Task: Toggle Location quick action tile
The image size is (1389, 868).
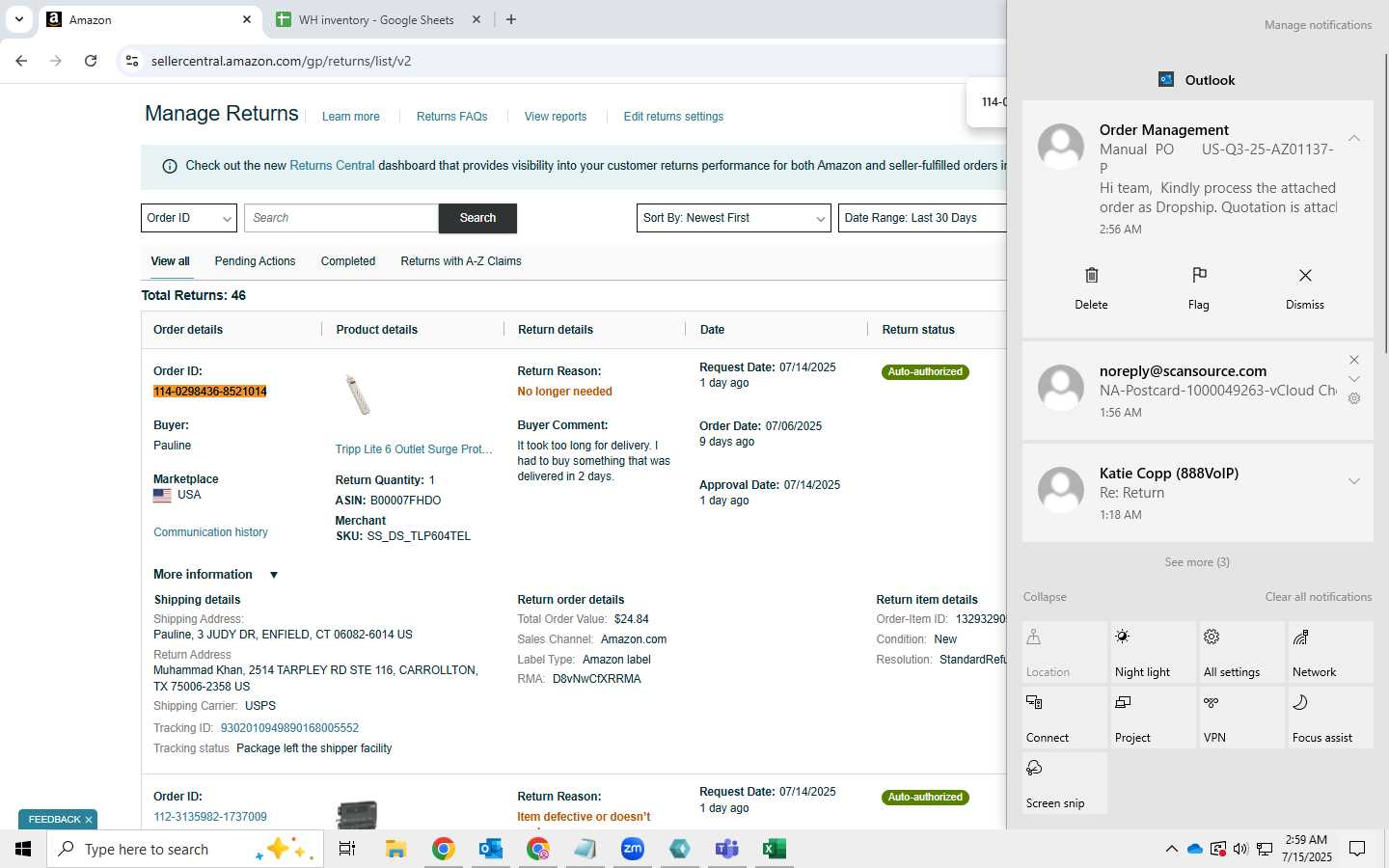Action: (1065, 652)
